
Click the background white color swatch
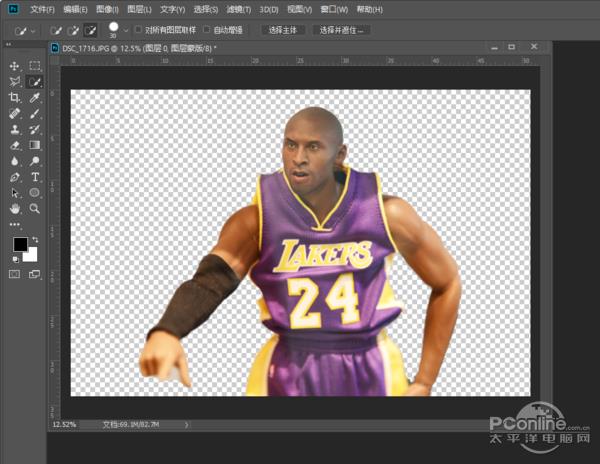pos(32,256)
